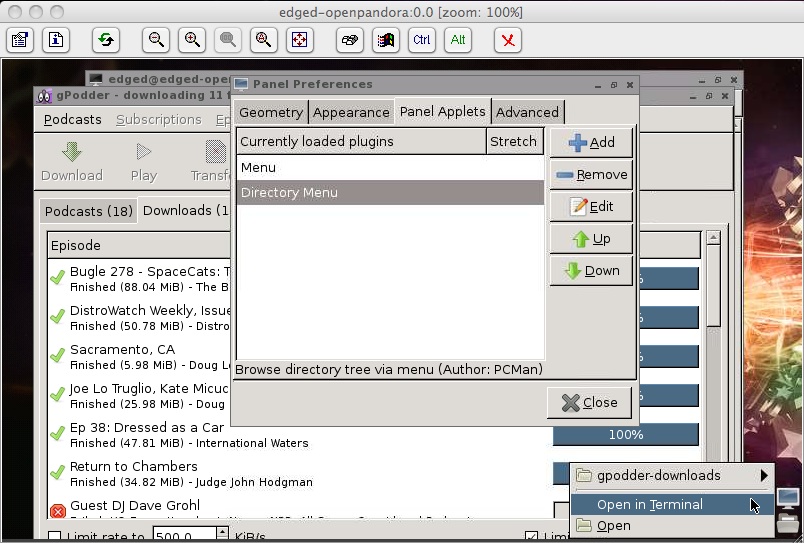
Task: Click the Remove plugin button
Action: 591,174
